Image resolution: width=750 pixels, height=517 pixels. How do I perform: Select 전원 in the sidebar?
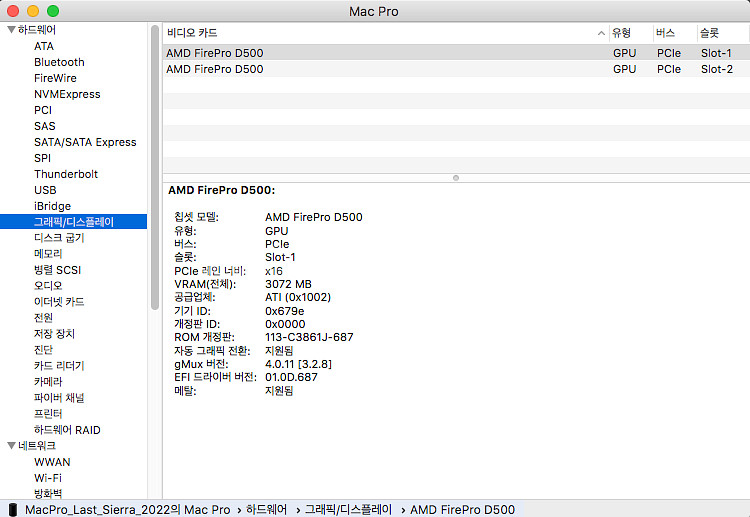point(44,318)
